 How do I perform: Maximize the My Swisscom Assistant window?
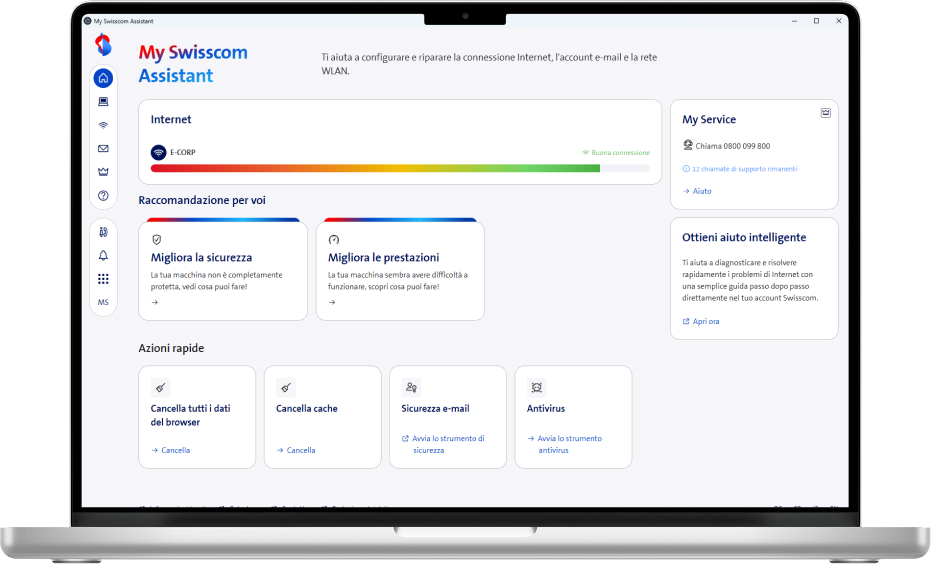pyautogui.click(x=817, y=21)
